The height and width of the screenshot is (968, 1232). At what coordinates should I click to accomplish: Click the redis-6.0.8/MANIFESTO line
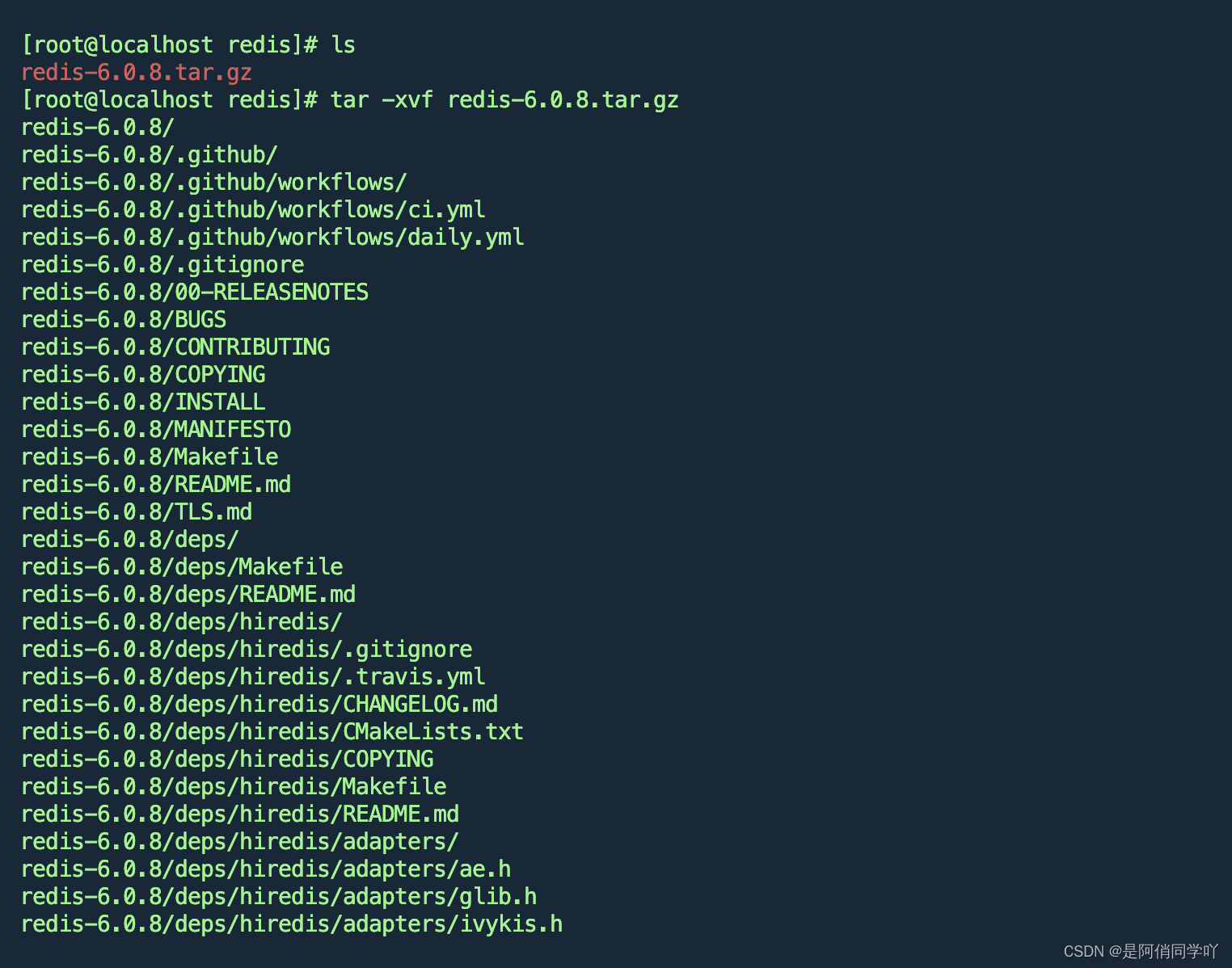[x=156, y=430]
